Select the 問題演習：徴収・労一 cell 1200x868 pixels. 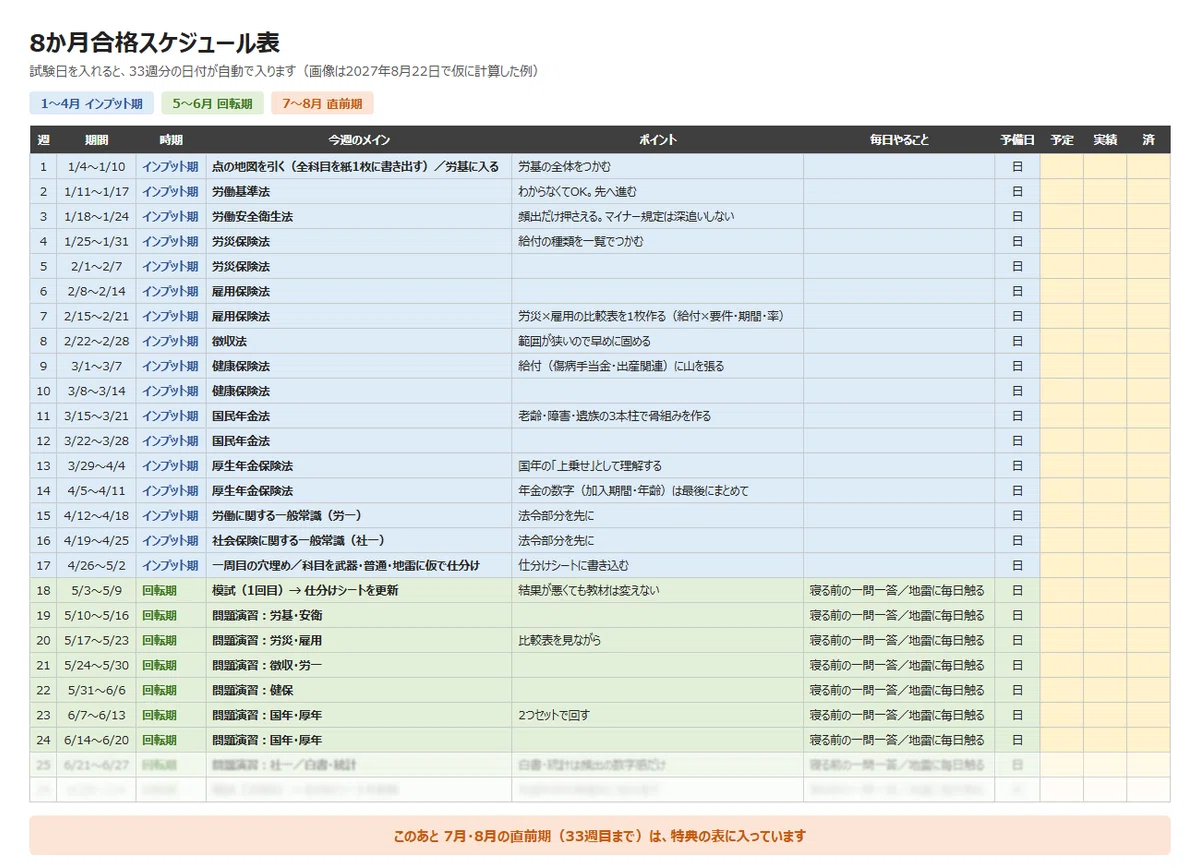(359, 665)
